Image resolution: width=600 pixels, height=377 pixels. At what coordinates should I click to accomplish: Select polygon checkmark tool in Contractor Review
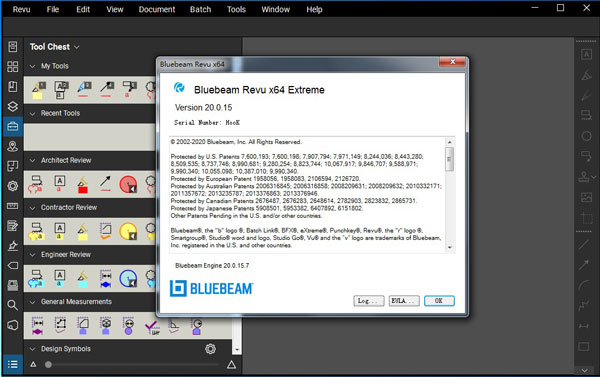click(x=106, y=232)
